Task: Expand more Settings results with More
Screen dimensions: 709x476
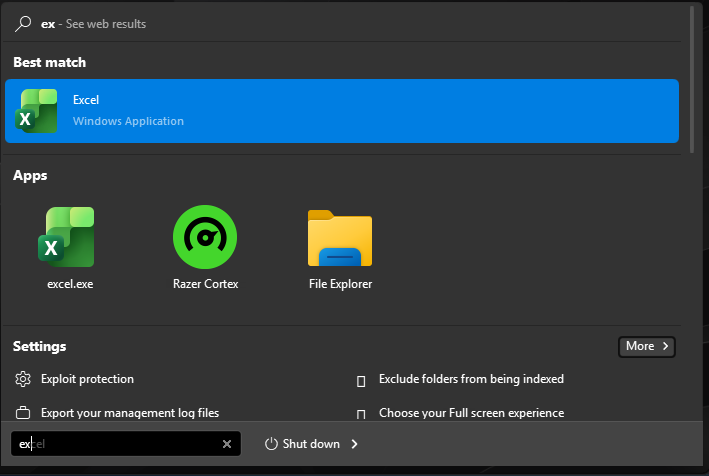Action: pyautogui.click(x=647, y=346)
